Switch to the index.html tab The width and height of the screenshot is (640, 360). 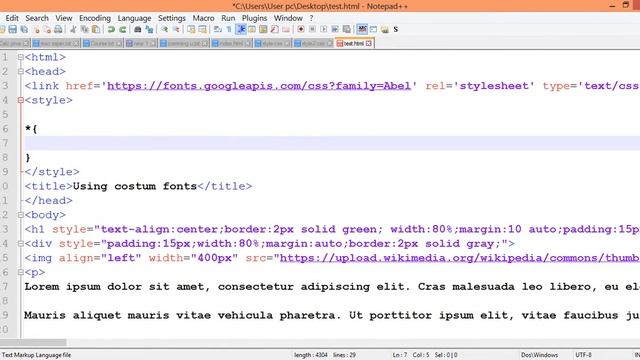(x=231, y=43)
